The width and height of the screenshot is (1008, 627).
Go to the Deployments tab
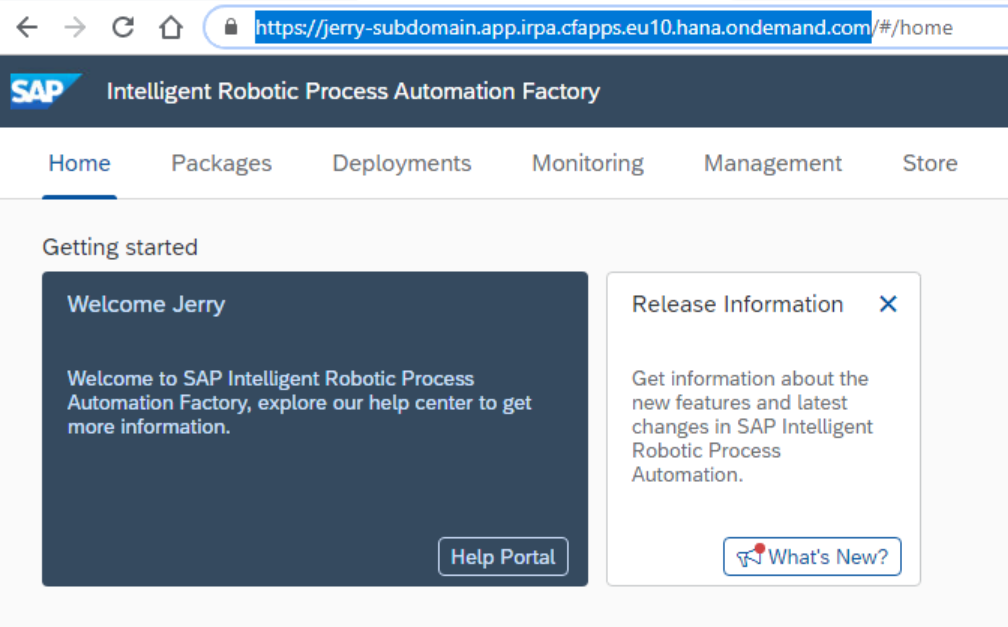click(x=401, y=163)
